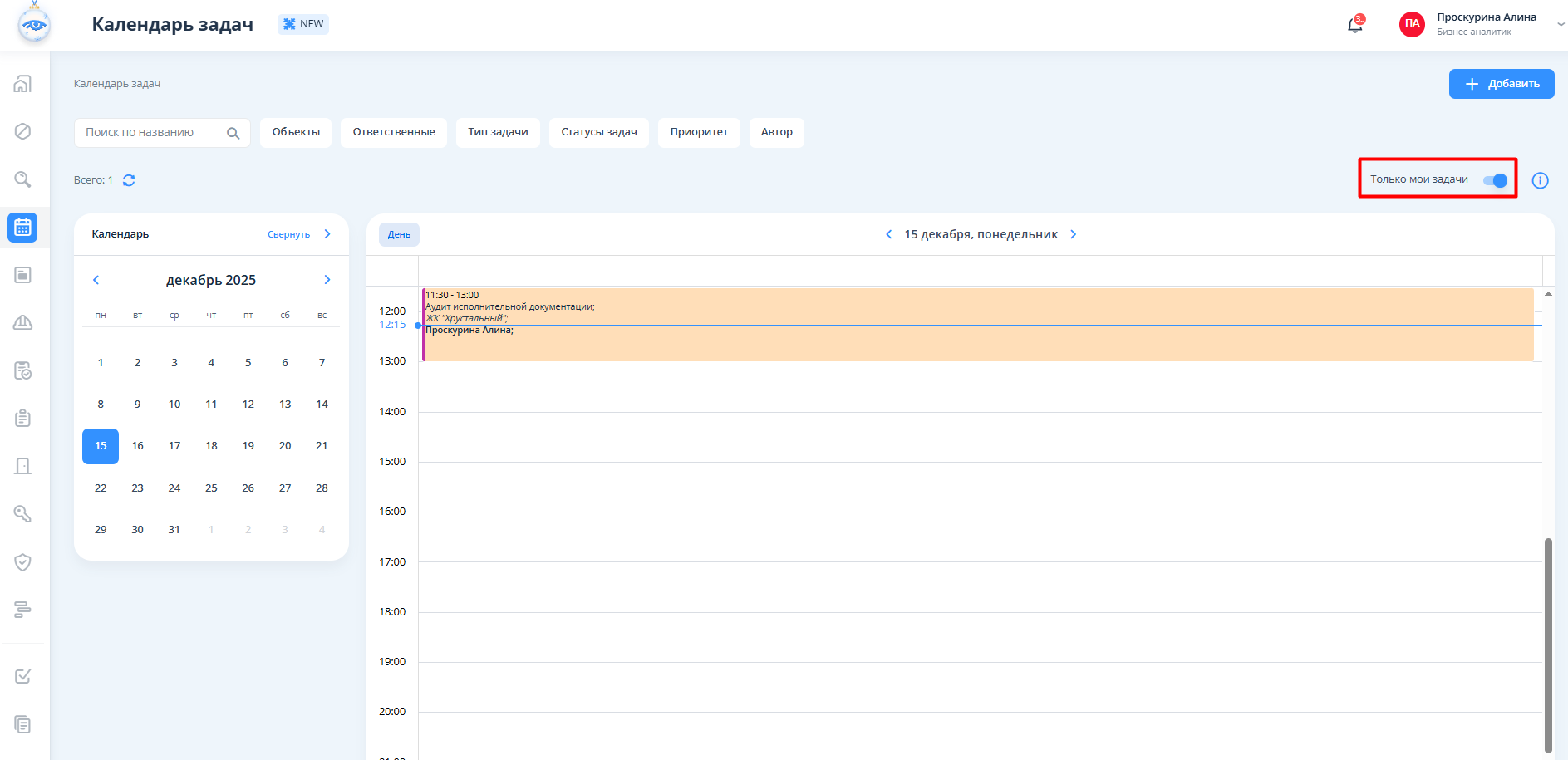
Task: Open the Объекты filter dropdown
Action: click(x=296, y=132)
